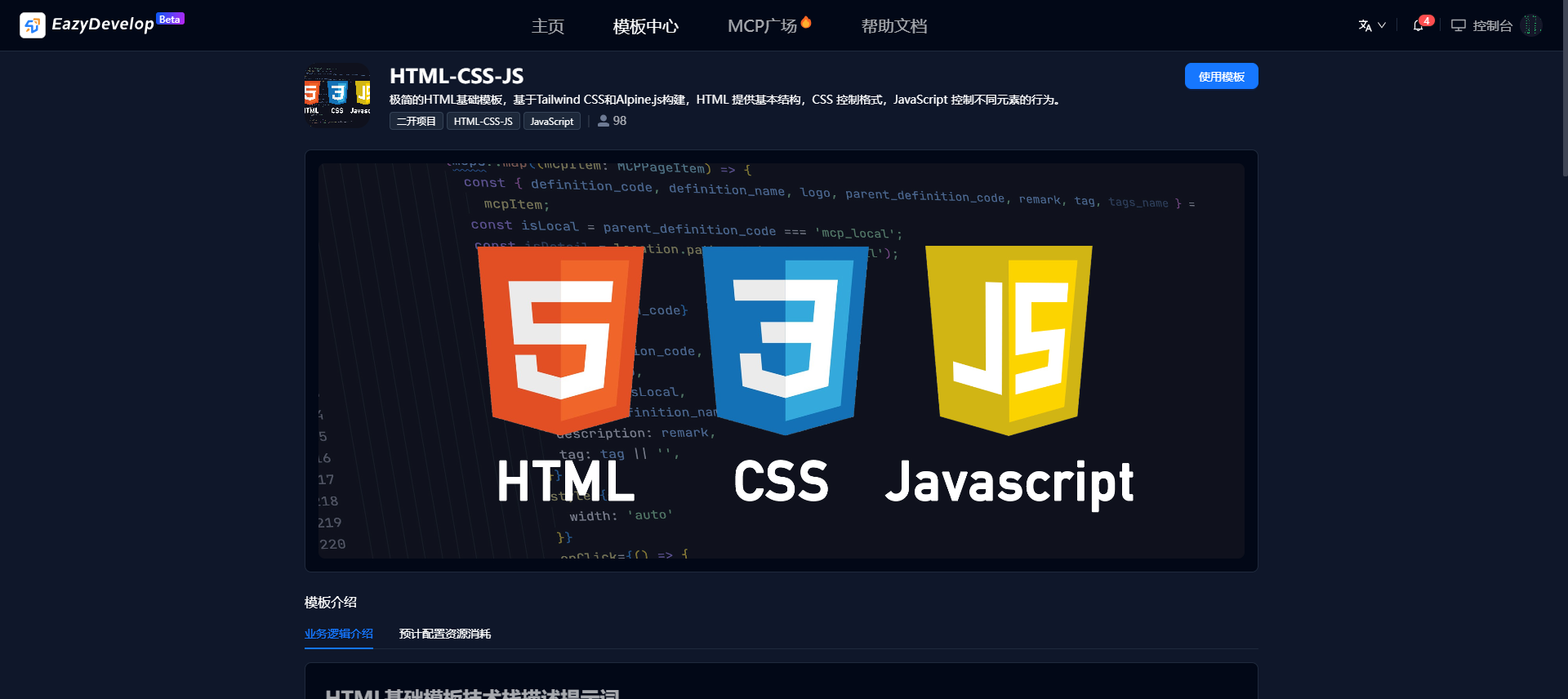Click the 二开项目 tag
Viewport: 1568px width, 699px height.
tap(416, 122)
